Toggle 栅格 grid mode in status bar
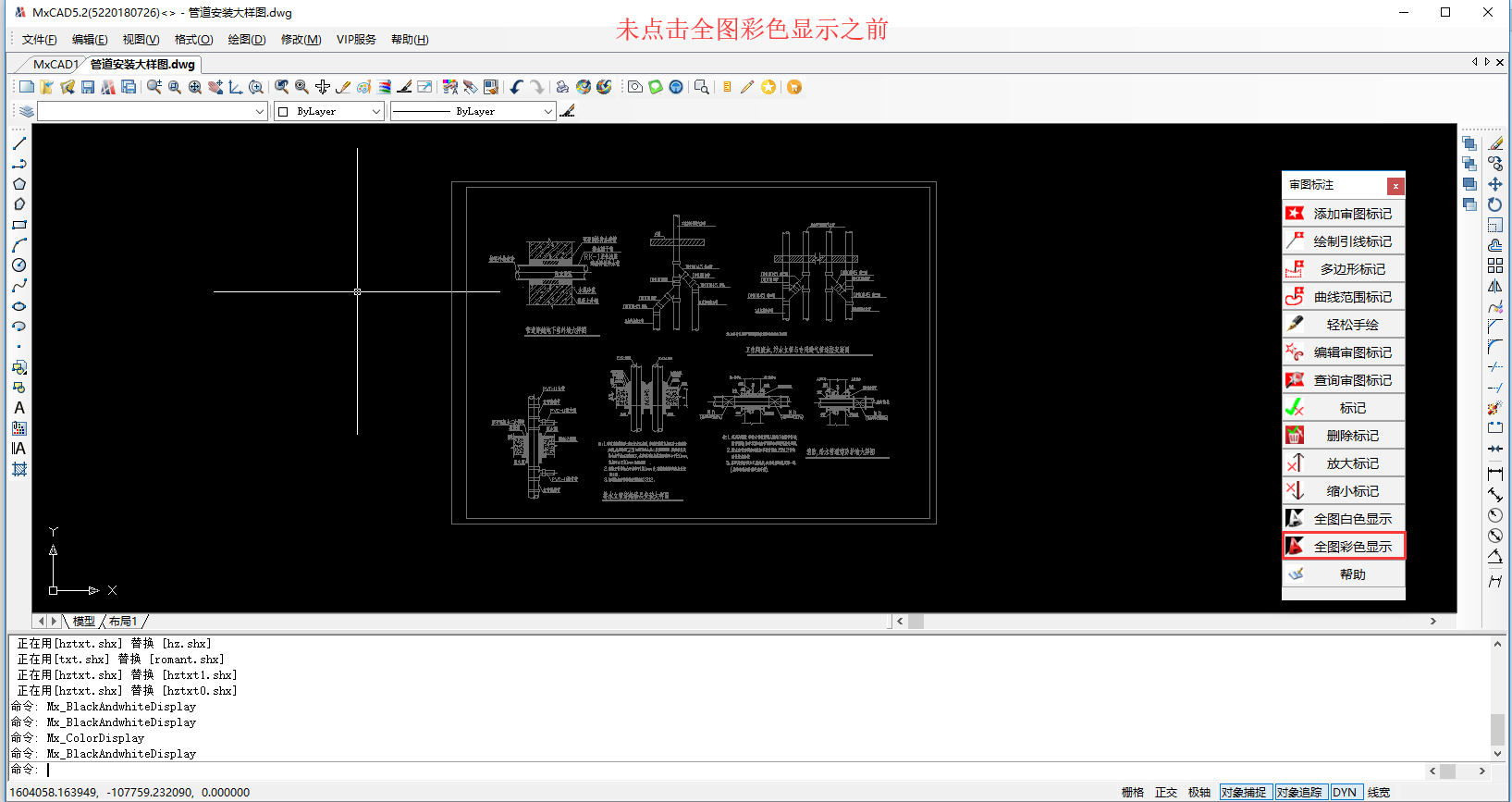 tap(1133, 793)
